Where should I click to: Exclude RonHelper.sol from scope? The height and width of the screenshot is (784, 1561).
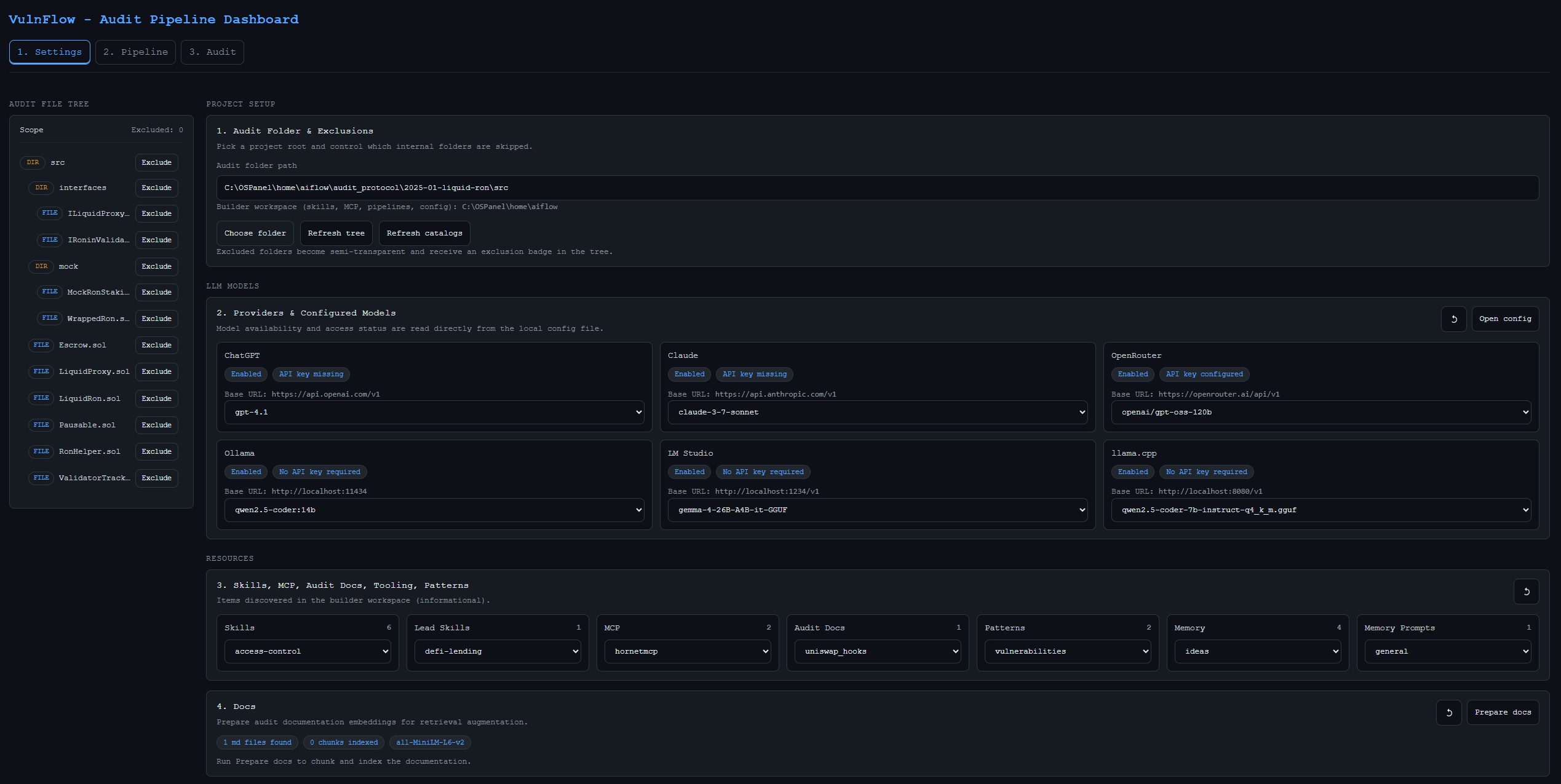pos(156,452)
